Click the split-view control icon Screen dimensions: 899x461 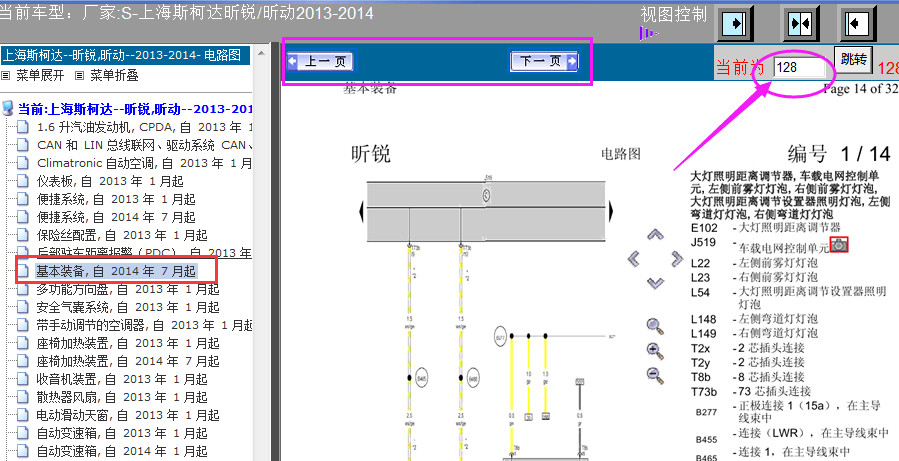coord(799,24)
